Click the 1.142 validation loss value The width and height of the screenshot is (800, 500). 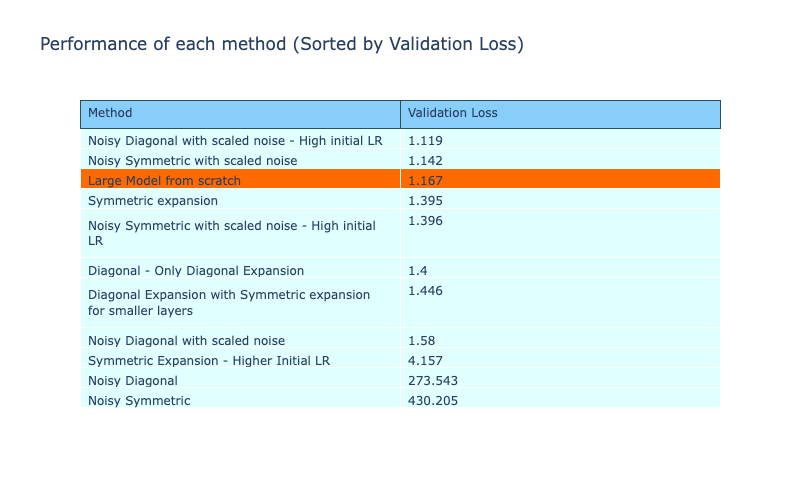pyautogui.click(x=425, y=160)
